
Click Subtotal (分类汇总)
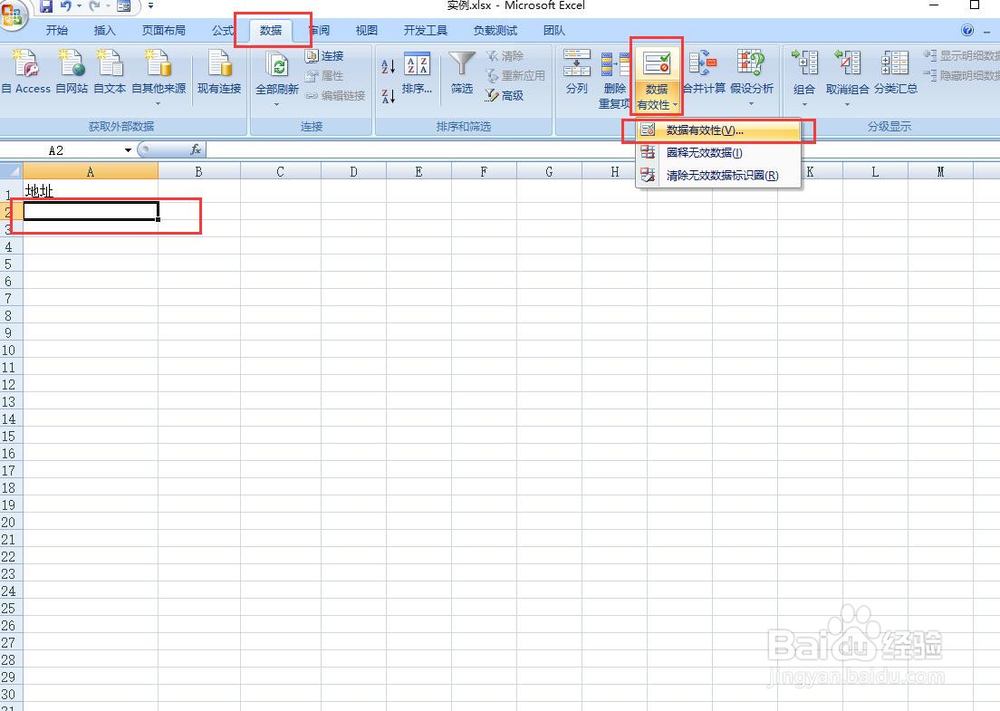pyautogui.click(x=895, y=73)
